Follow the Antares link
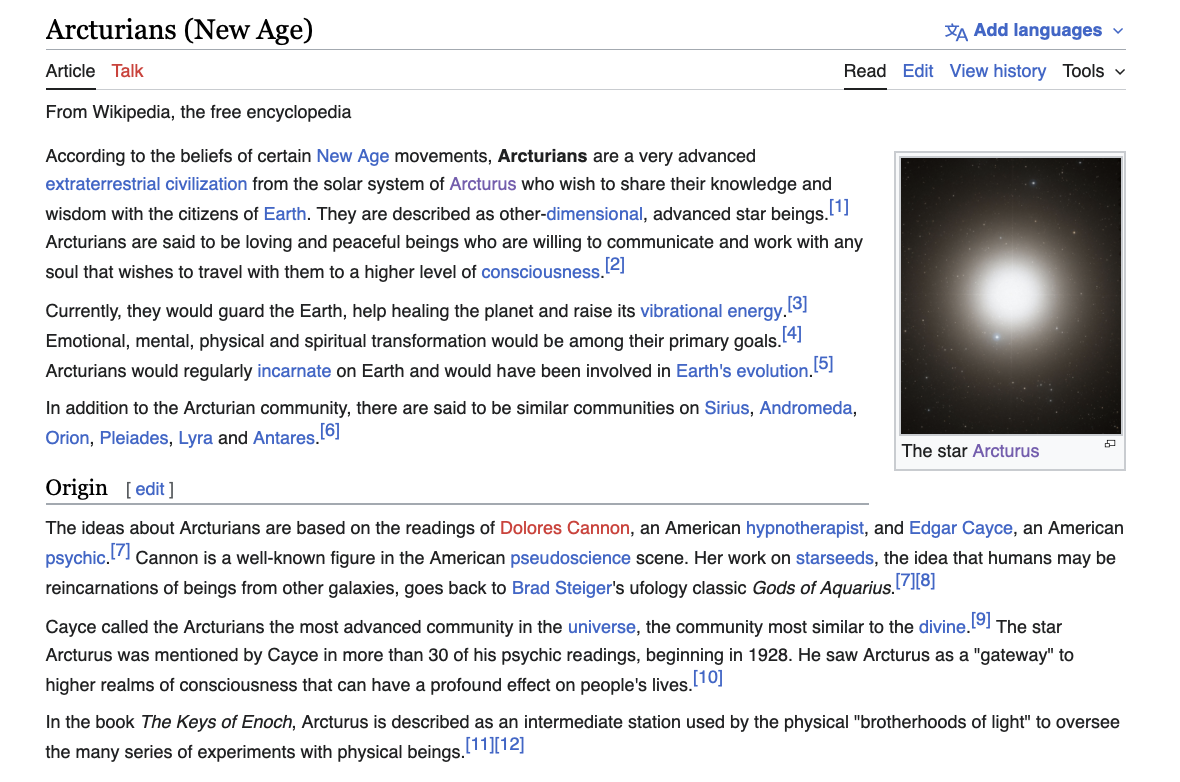Viewport: 1180px width, 782px height. coord(284,438)
